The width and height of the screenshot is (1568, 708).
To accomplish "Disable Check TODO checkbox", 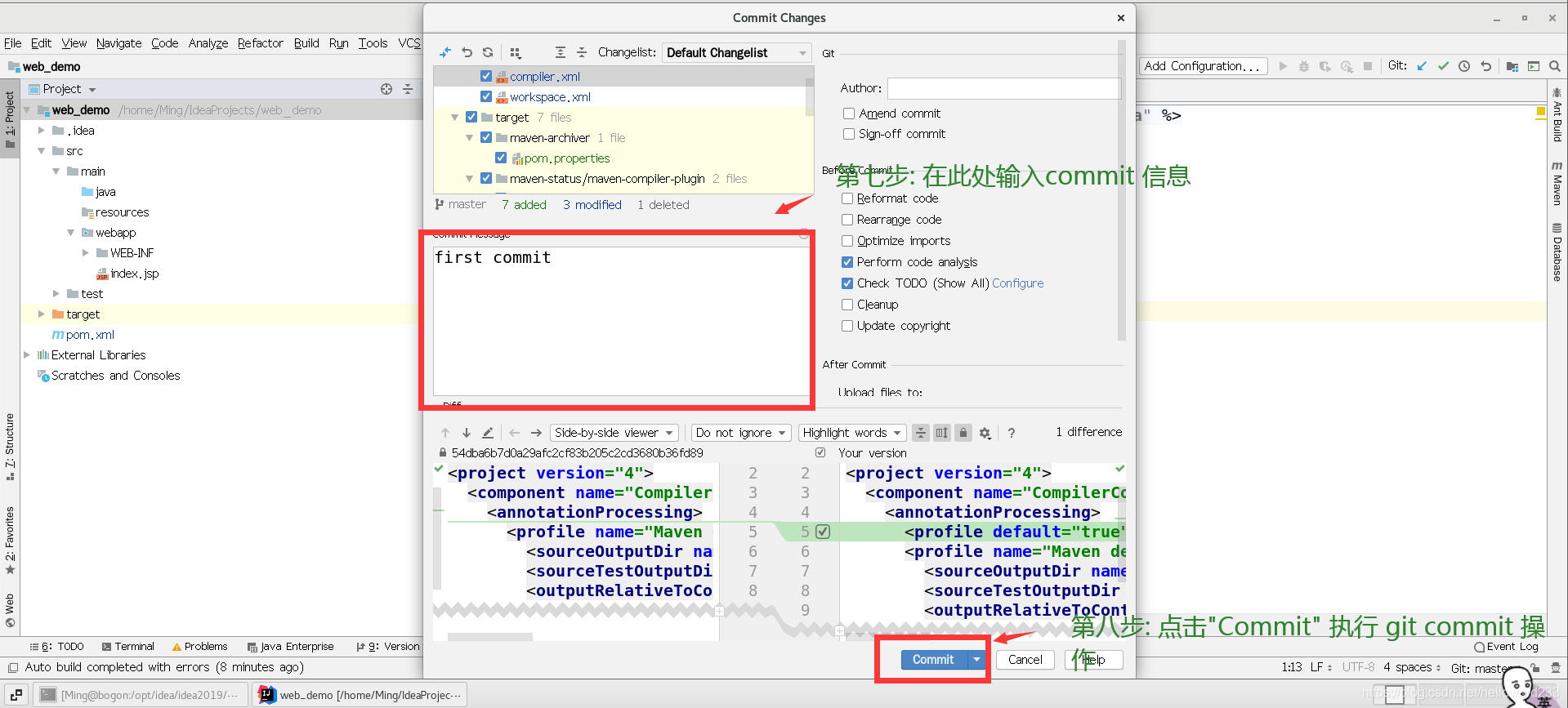I will [847, 283].
